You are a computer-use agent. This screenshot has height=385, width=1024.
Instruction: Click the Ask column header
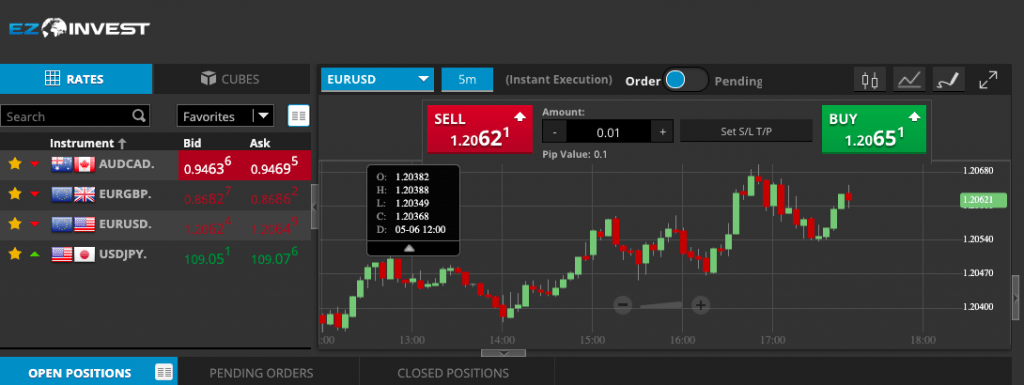(x=260, y=143)
